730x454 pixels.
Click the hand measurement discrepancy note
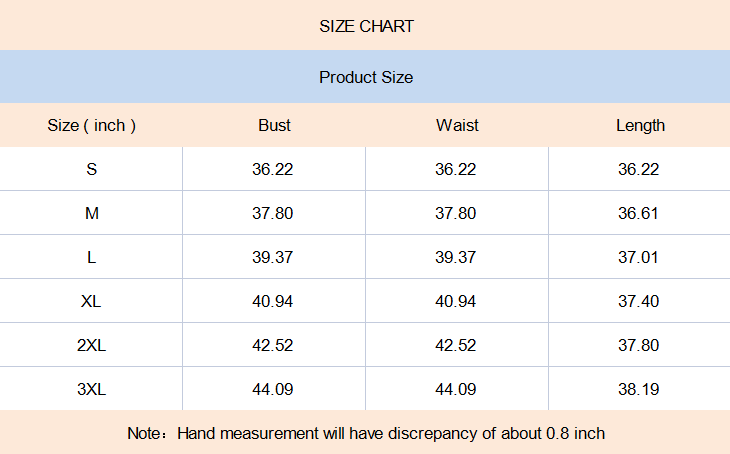coord(366,433)
